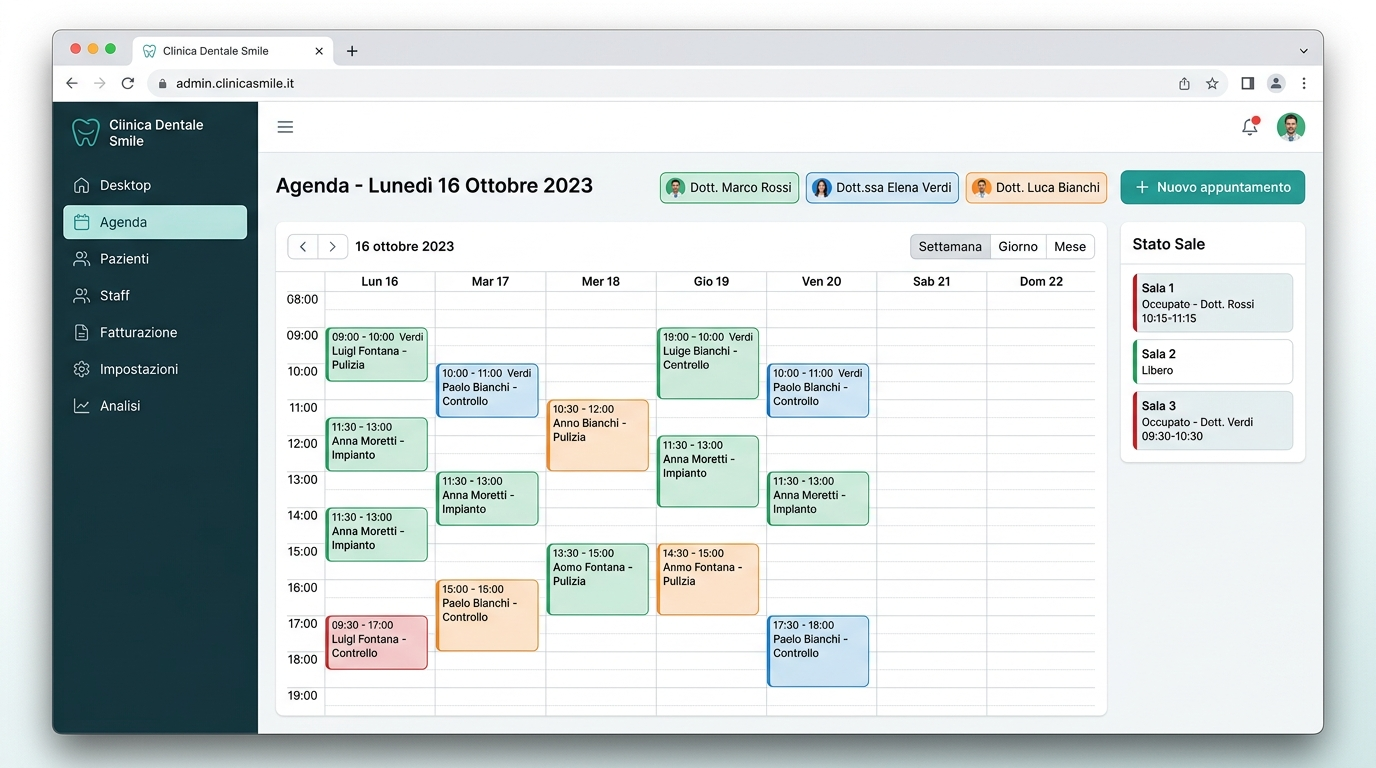Viewport: 1376px width, 768px height.
Task: Open browser three-dot menu
Action: (1304, 84)
